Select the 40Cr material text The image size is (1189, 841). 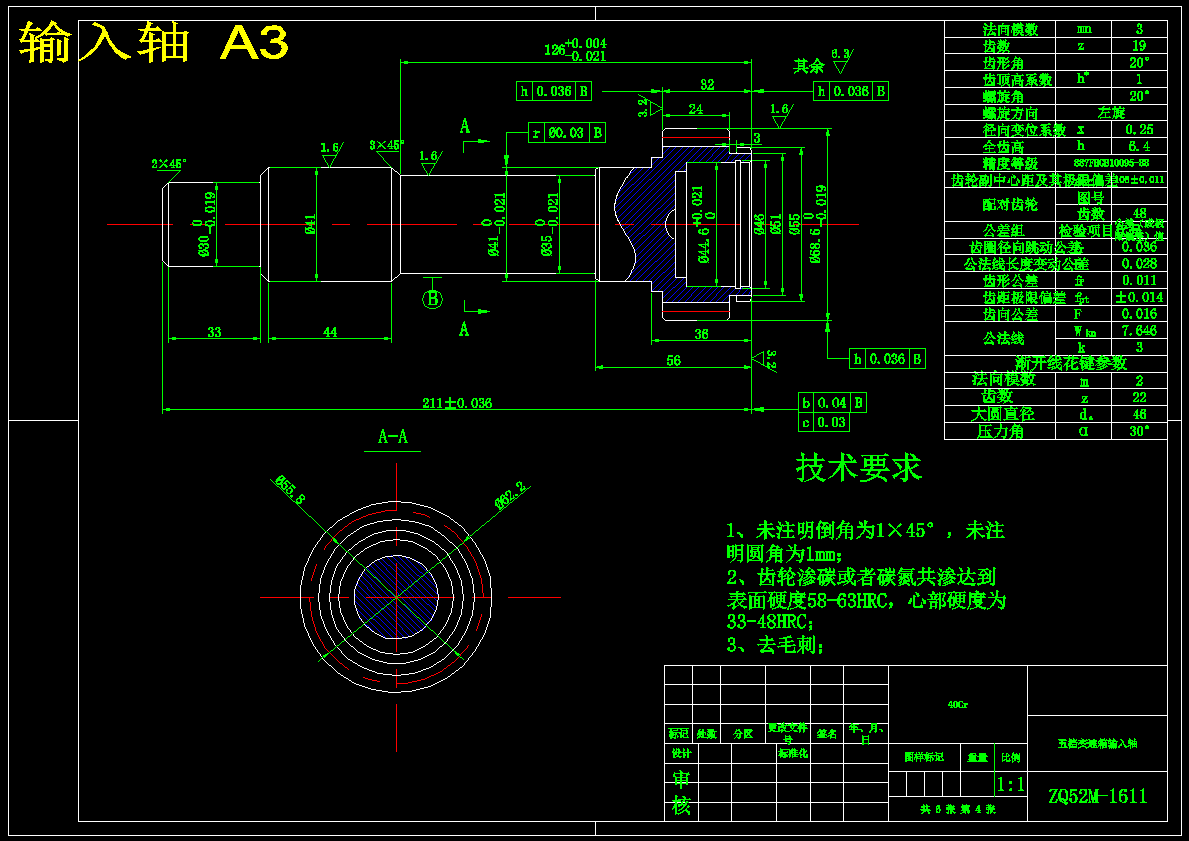point(957,704)
